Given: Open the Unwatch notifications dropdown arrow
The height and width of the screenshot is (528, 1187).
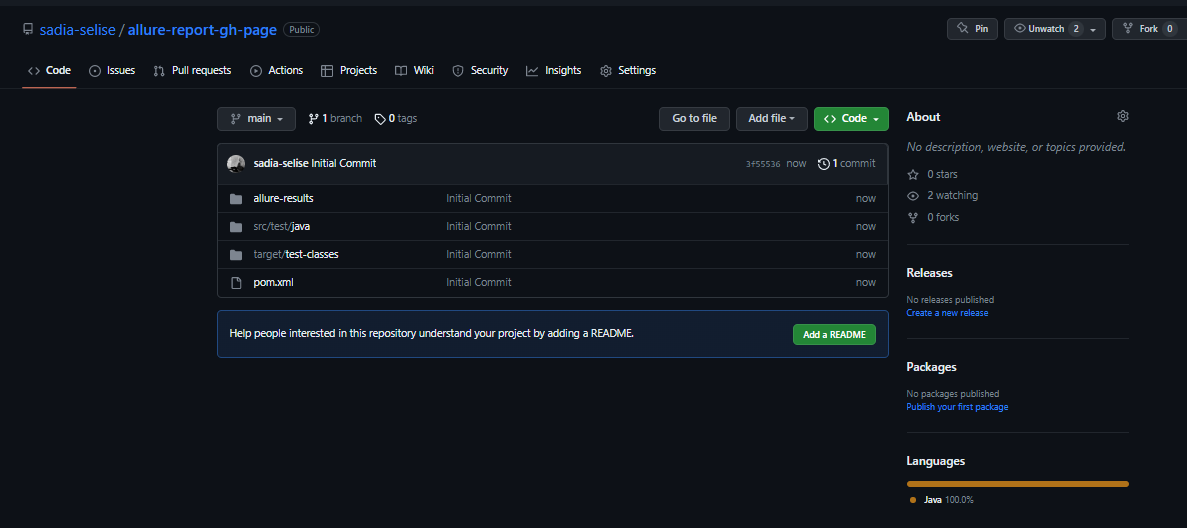Looking at the screenshot, I should (x=1092, y=30).
